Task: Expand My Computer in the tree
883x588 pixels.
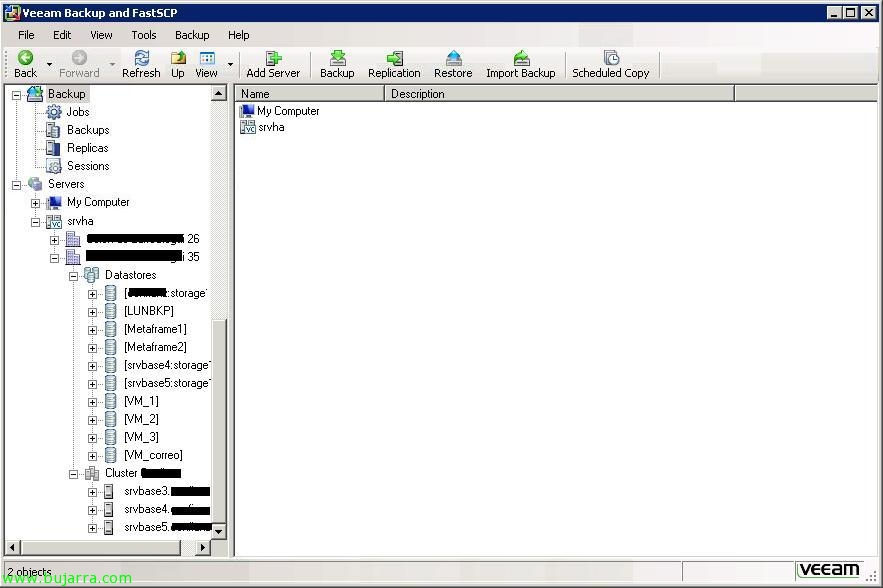Action: [x=35, y=203]
